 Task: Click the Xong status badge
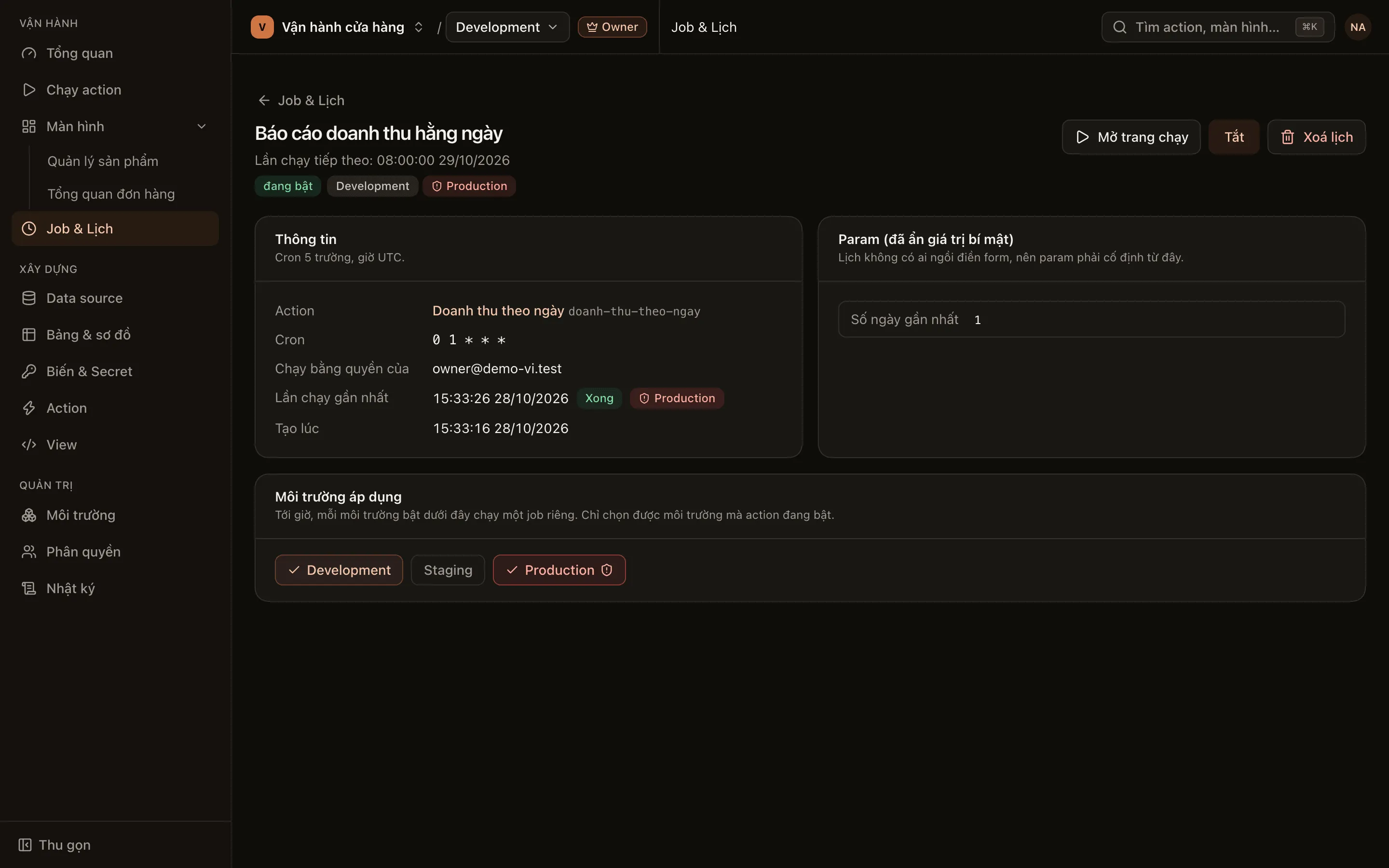click(x=599, y=398)
